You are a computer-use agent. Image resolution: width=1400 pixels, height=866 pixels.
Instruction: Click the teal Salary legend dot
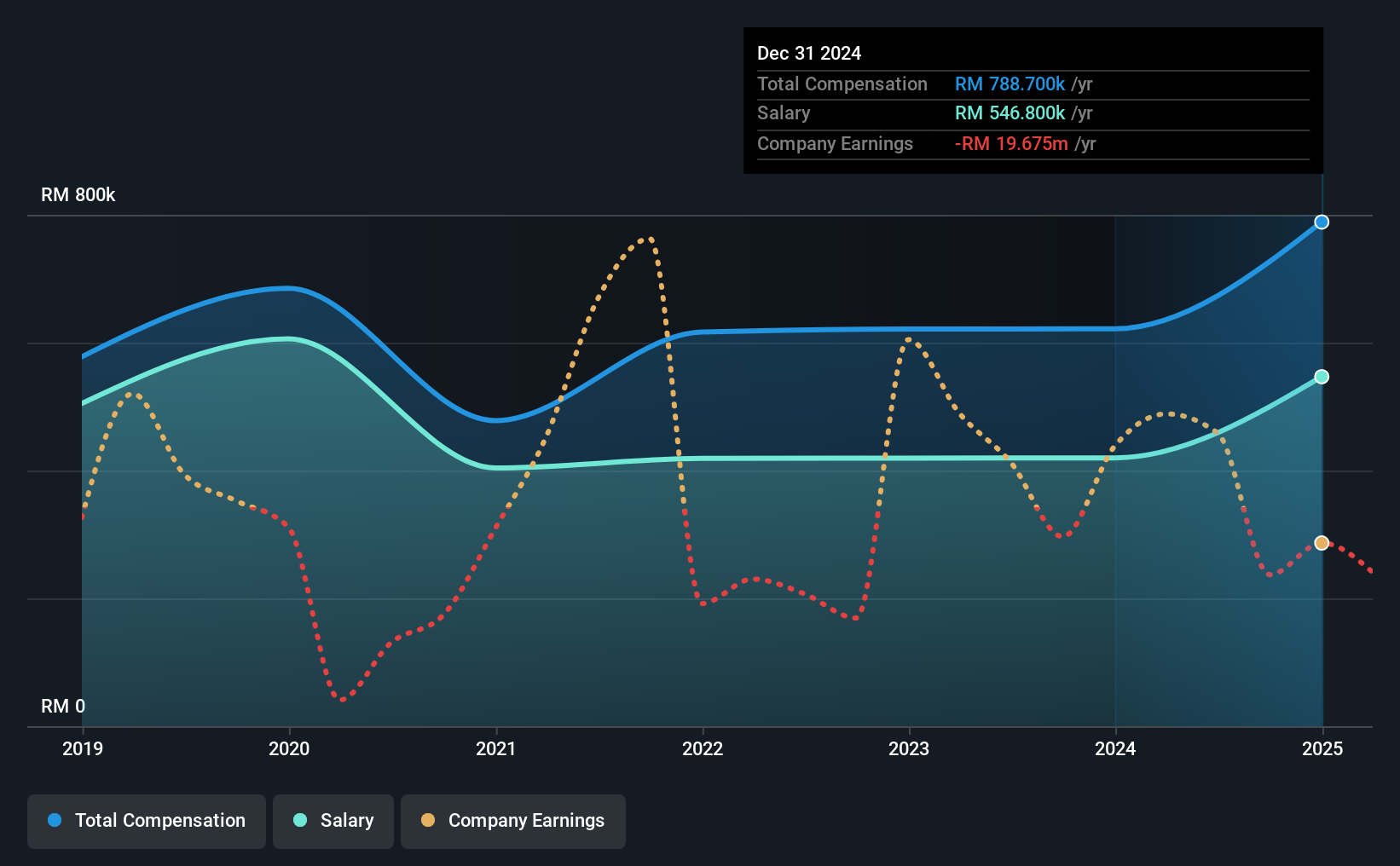[300, 820]
